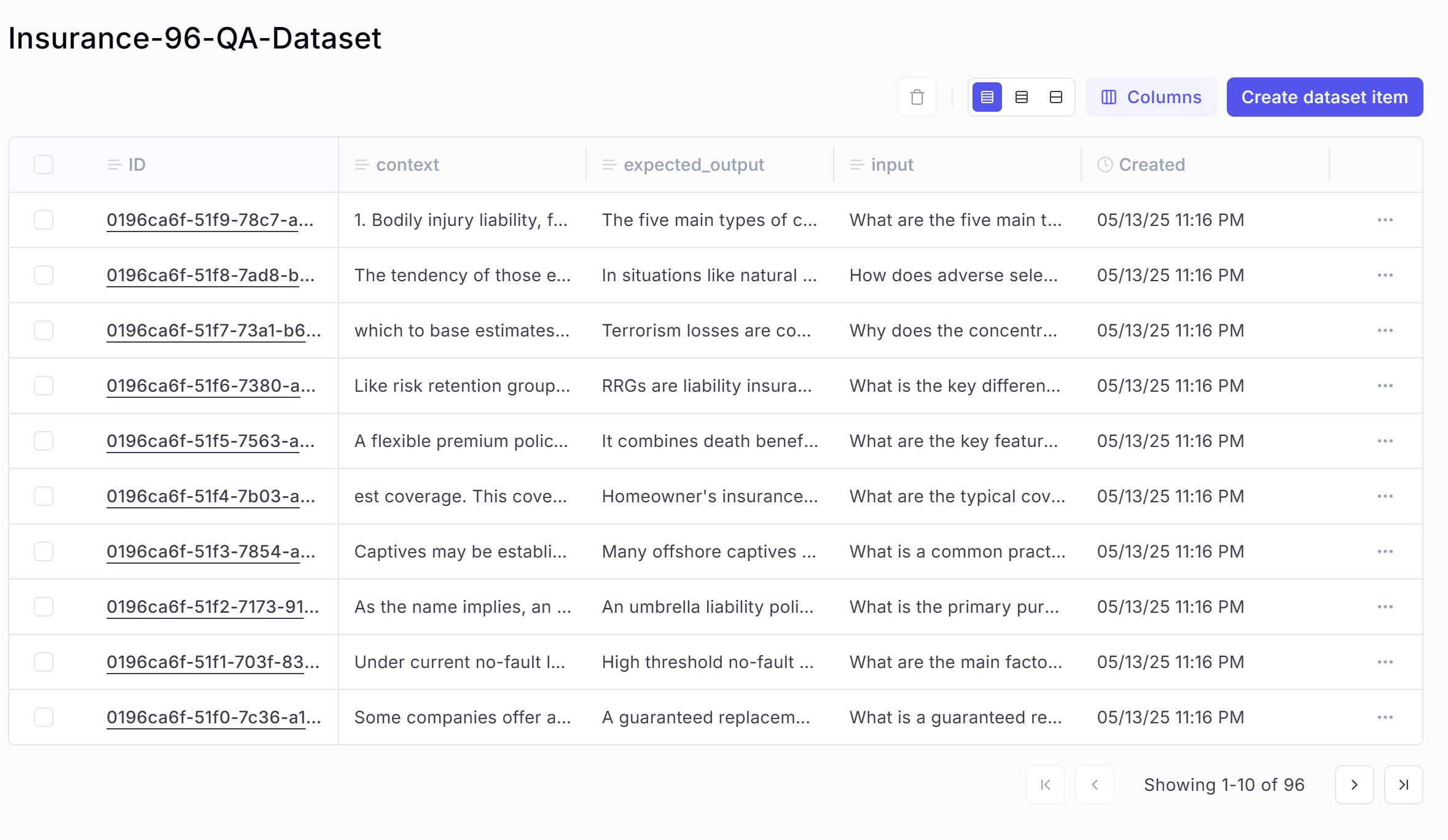Click cell 'Homeowner's insurance...'
Image resolution: width=1448 pixels, height=840 pixels.
(x=710, y=496)
